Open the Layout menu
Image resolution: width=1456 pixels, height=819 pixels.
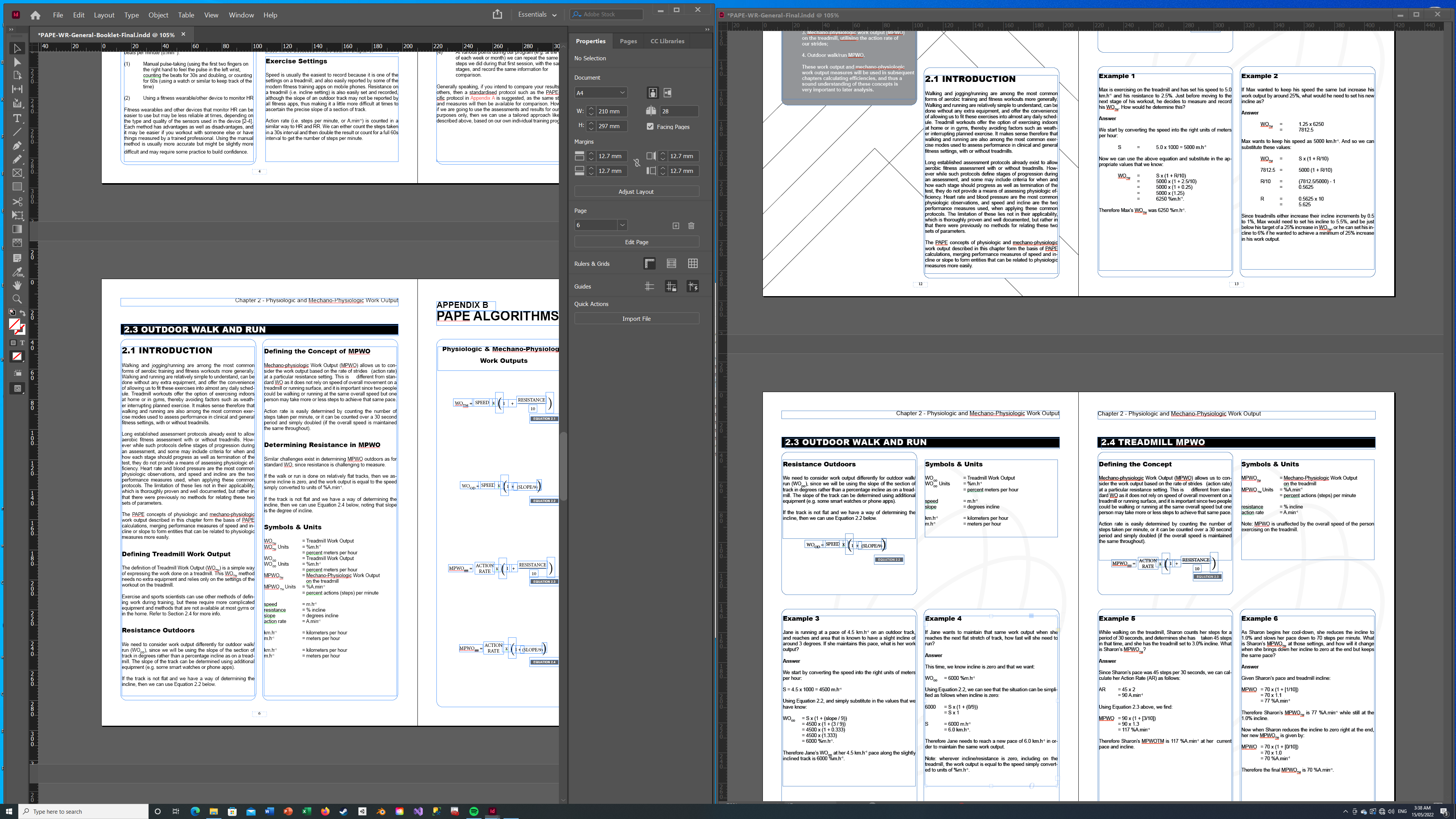pyautogui.click(x=104, y=15)
